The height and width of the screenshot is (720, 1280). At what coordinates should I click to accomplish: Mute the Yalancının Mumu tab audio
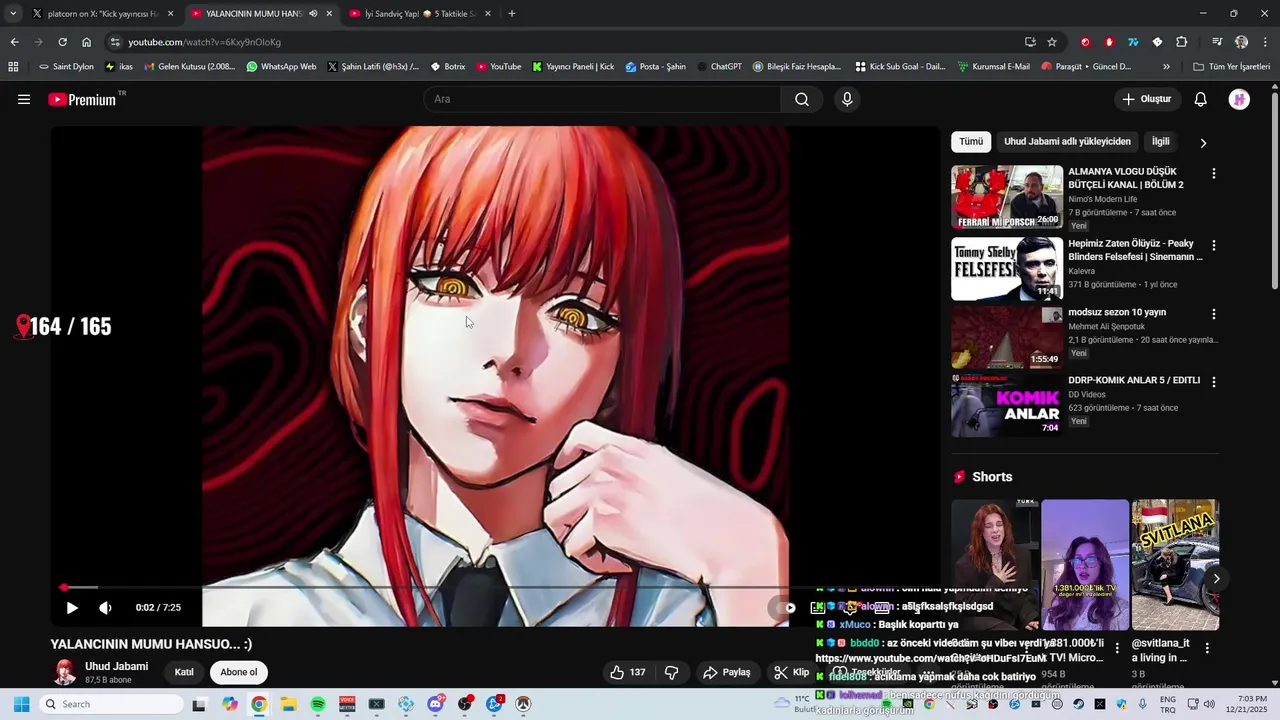313,14
